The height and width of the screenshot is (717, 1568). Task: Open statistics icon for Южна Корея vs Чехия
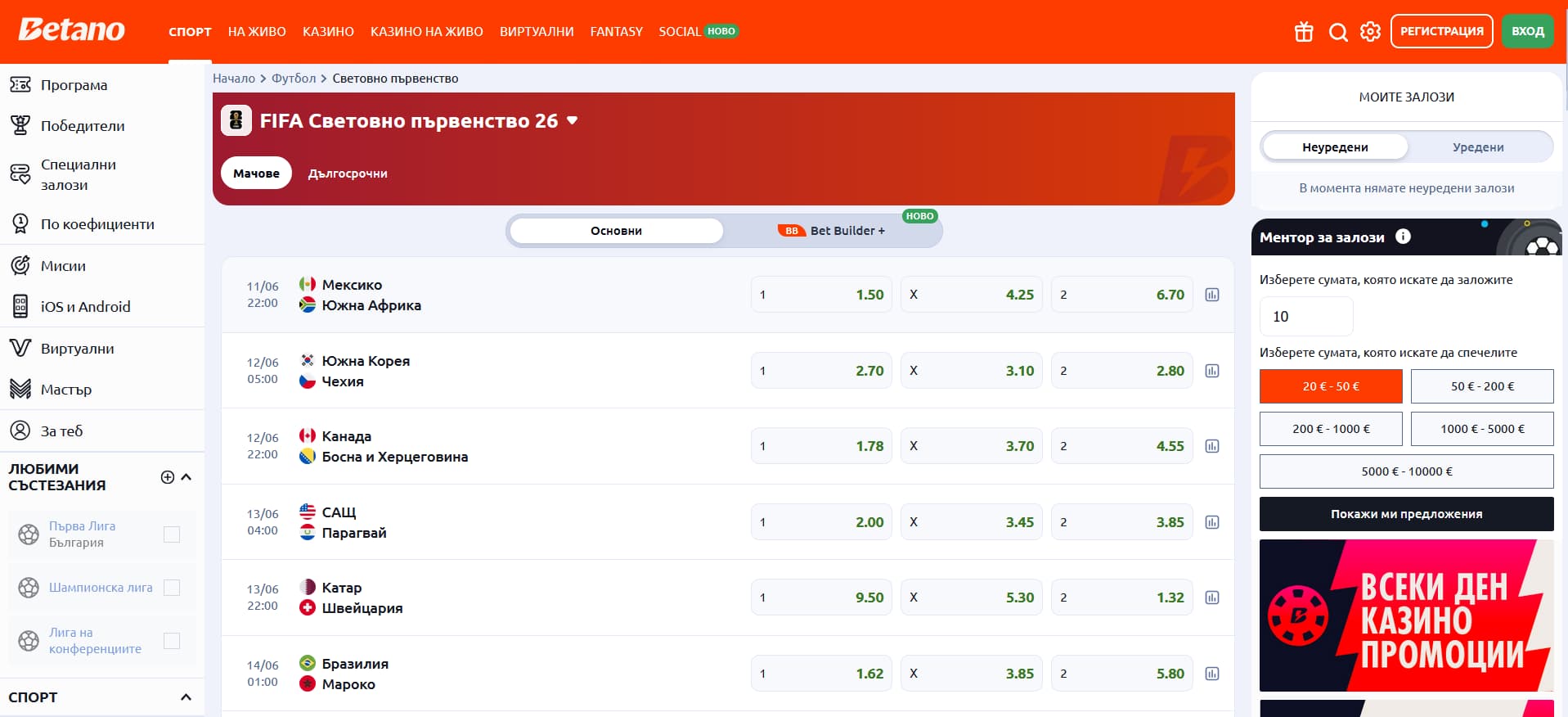[x=1212, y=371]
